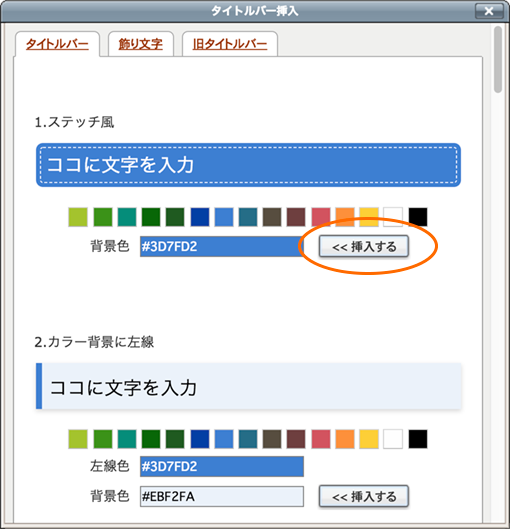Open the 旧タイトルバー tab
Viewport: 510px width, 529px height.
click(x=230, y=44)
